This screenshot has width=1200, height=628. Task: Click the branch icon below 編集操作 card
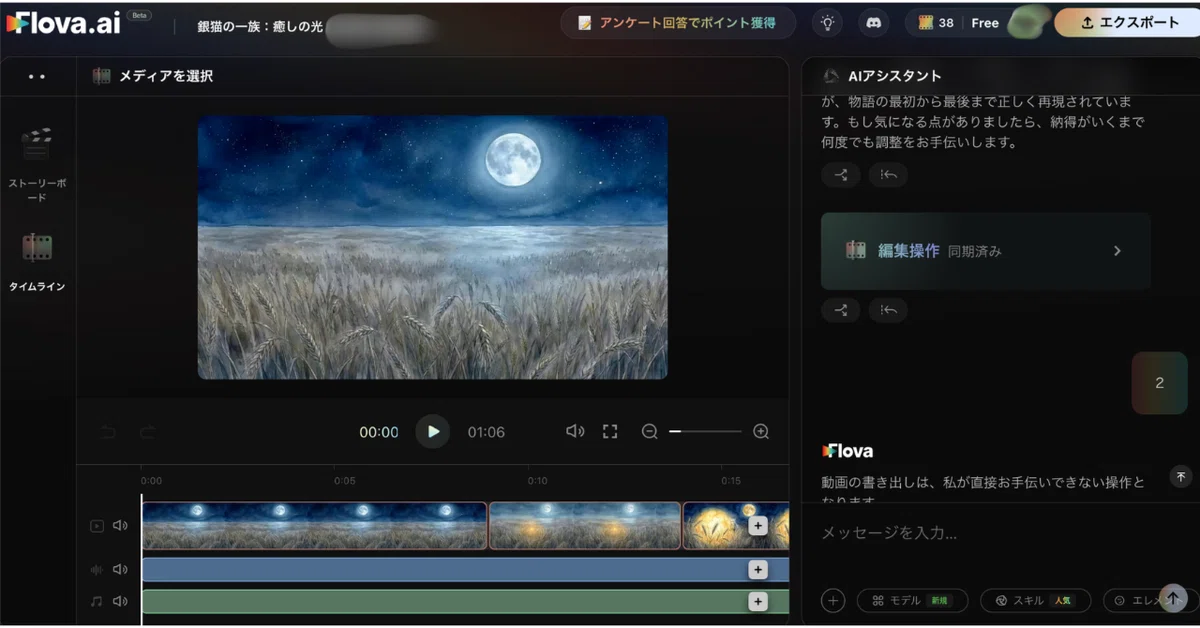[x=841, y=310]
